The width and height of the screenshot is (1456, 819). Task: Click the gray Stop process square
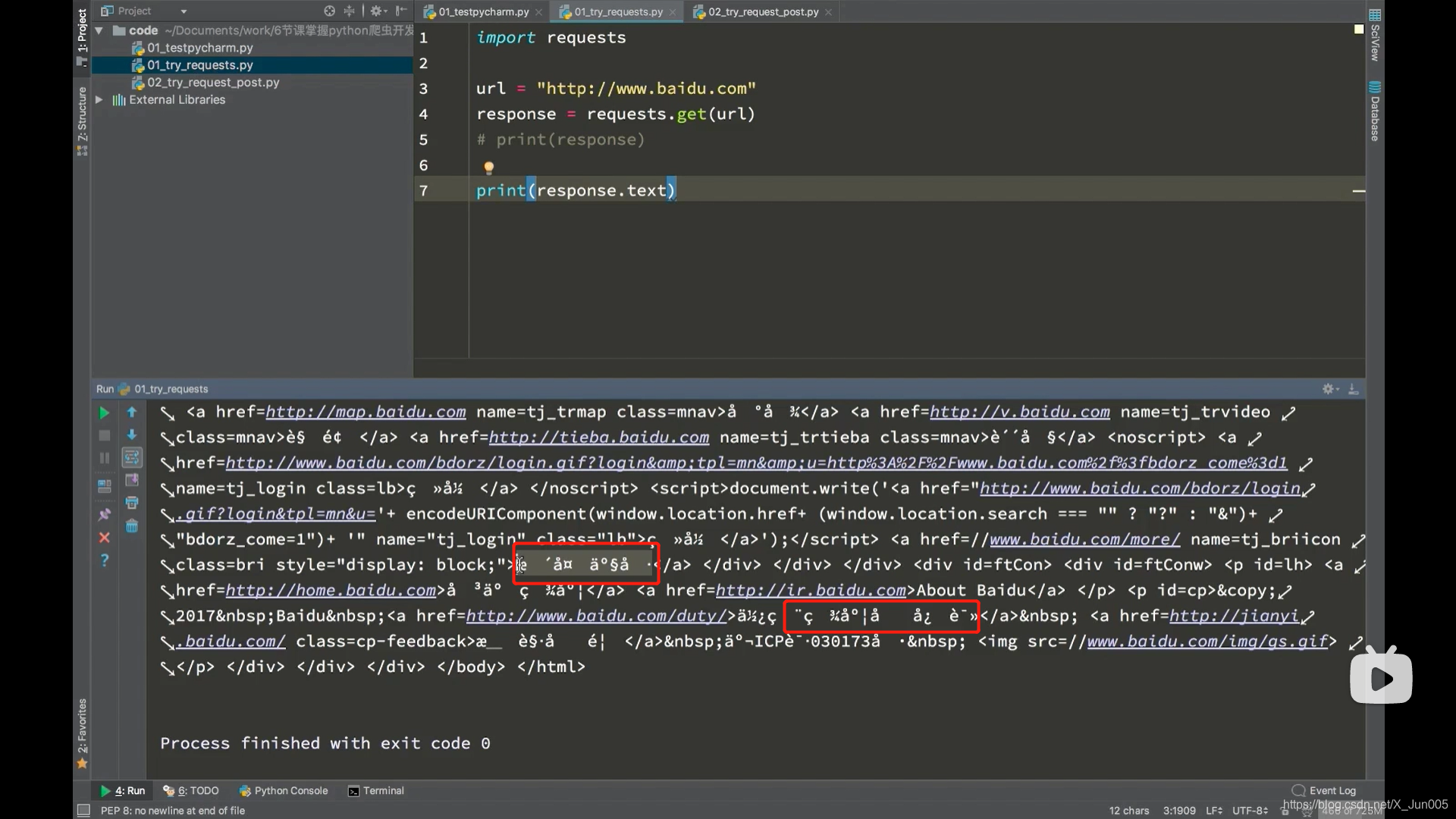tap(104, 435)
